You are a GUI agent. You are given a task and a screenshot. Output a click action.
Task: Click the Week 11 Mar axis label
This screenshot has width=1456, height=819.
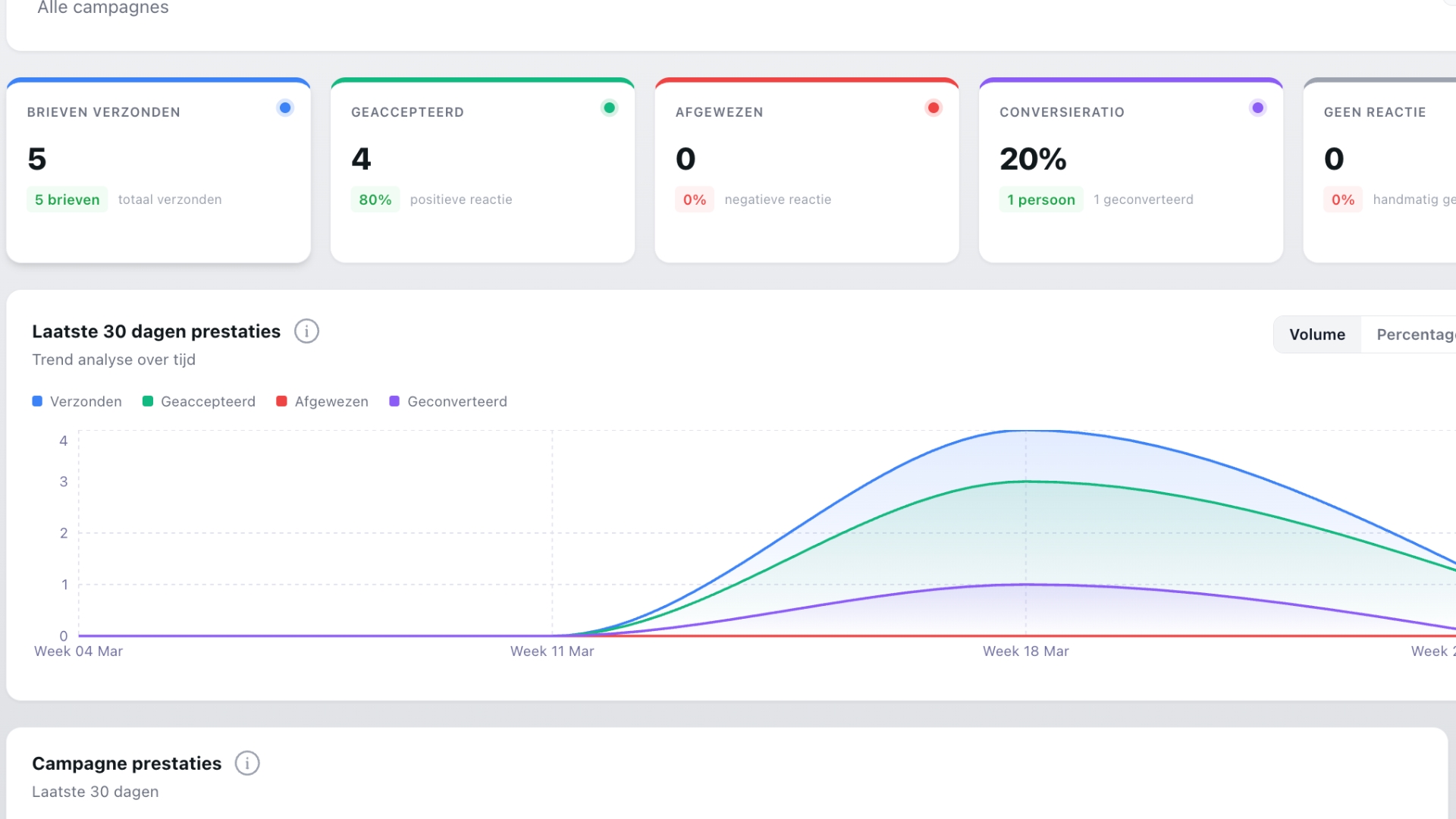coord(551,651)
